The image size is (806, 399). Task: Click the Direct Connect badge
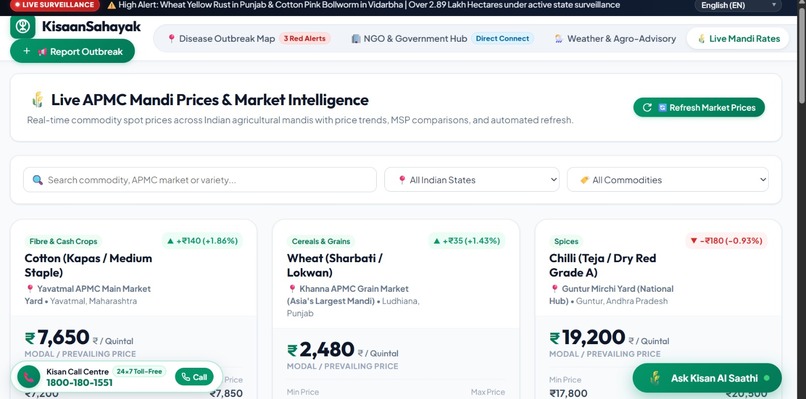(502, 39)
